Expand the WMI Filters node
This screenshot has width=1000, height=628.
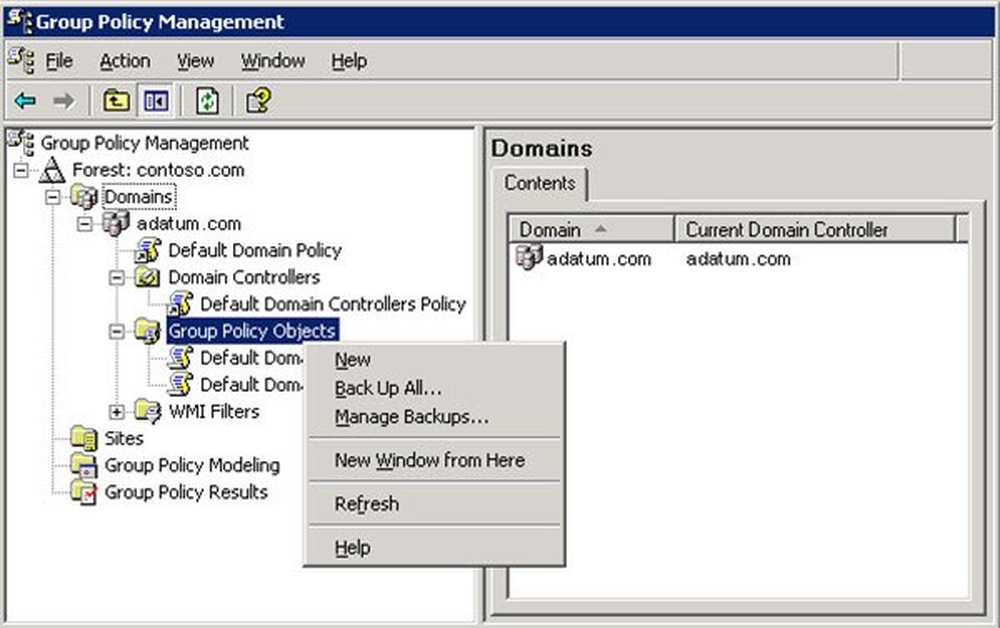point(117,411)
